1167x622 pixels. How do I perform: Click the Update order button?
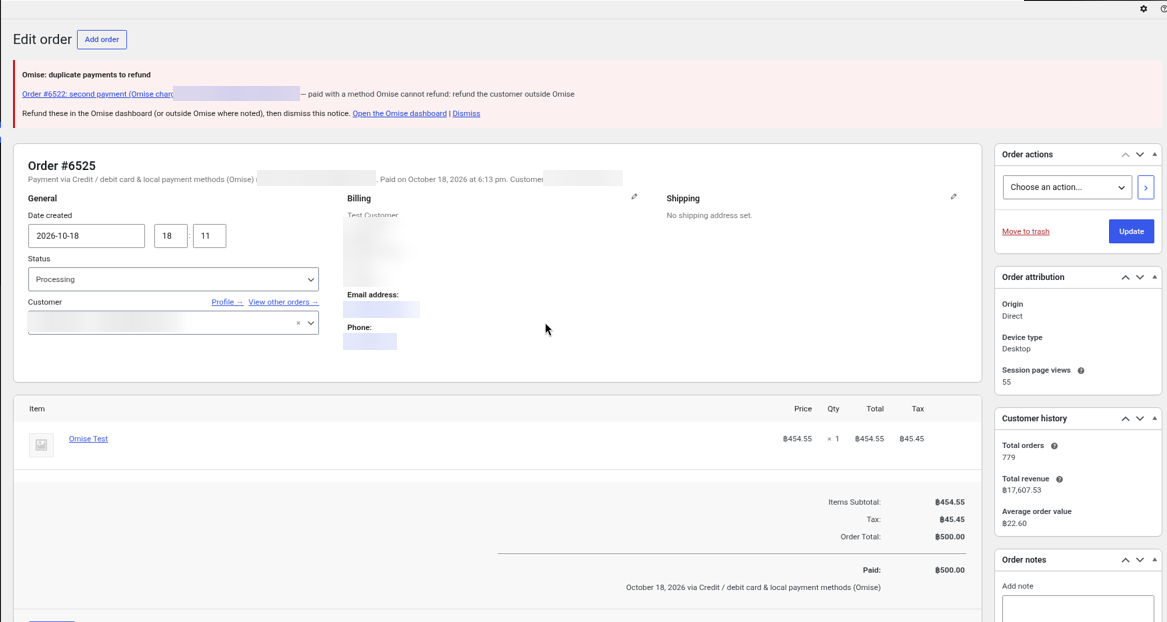[1131, 231]
